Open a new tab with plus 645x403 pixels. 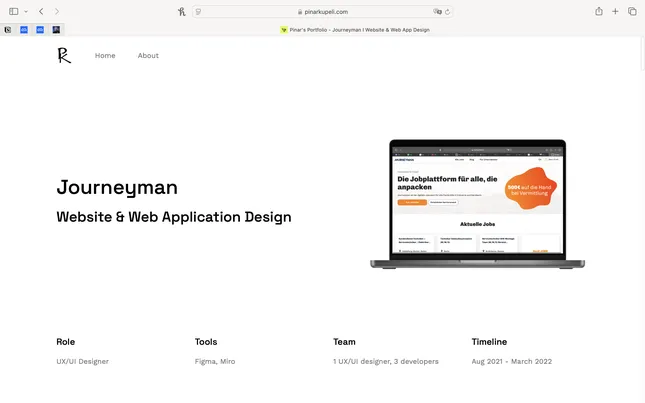pos(615,12)
